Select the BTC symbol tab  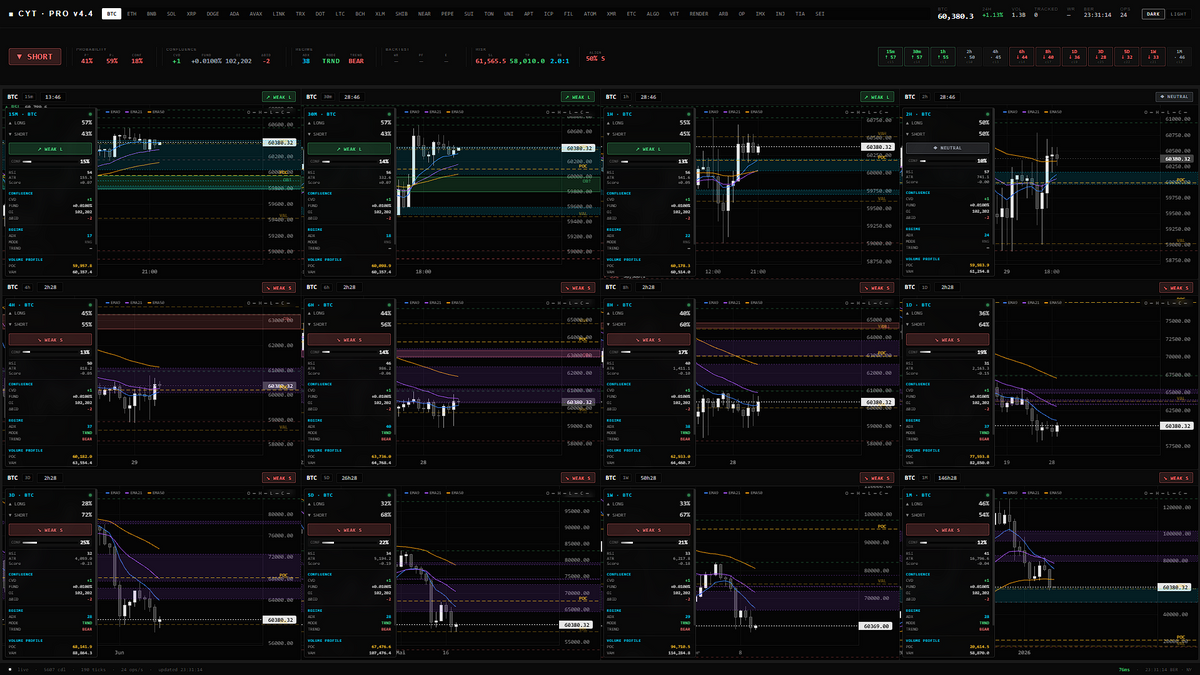coord(112,15)
